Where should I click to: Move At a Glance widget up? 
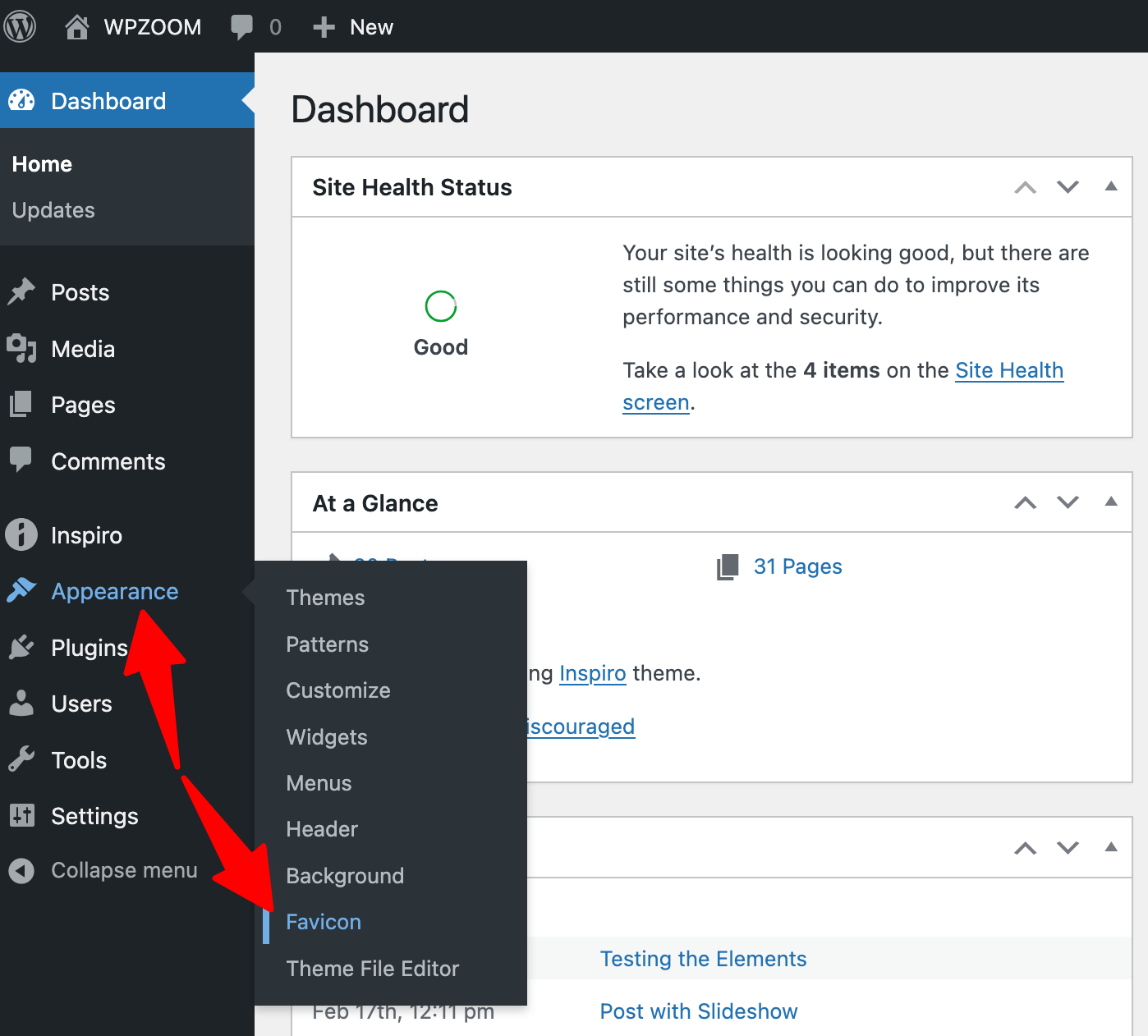pos(1025,502)
